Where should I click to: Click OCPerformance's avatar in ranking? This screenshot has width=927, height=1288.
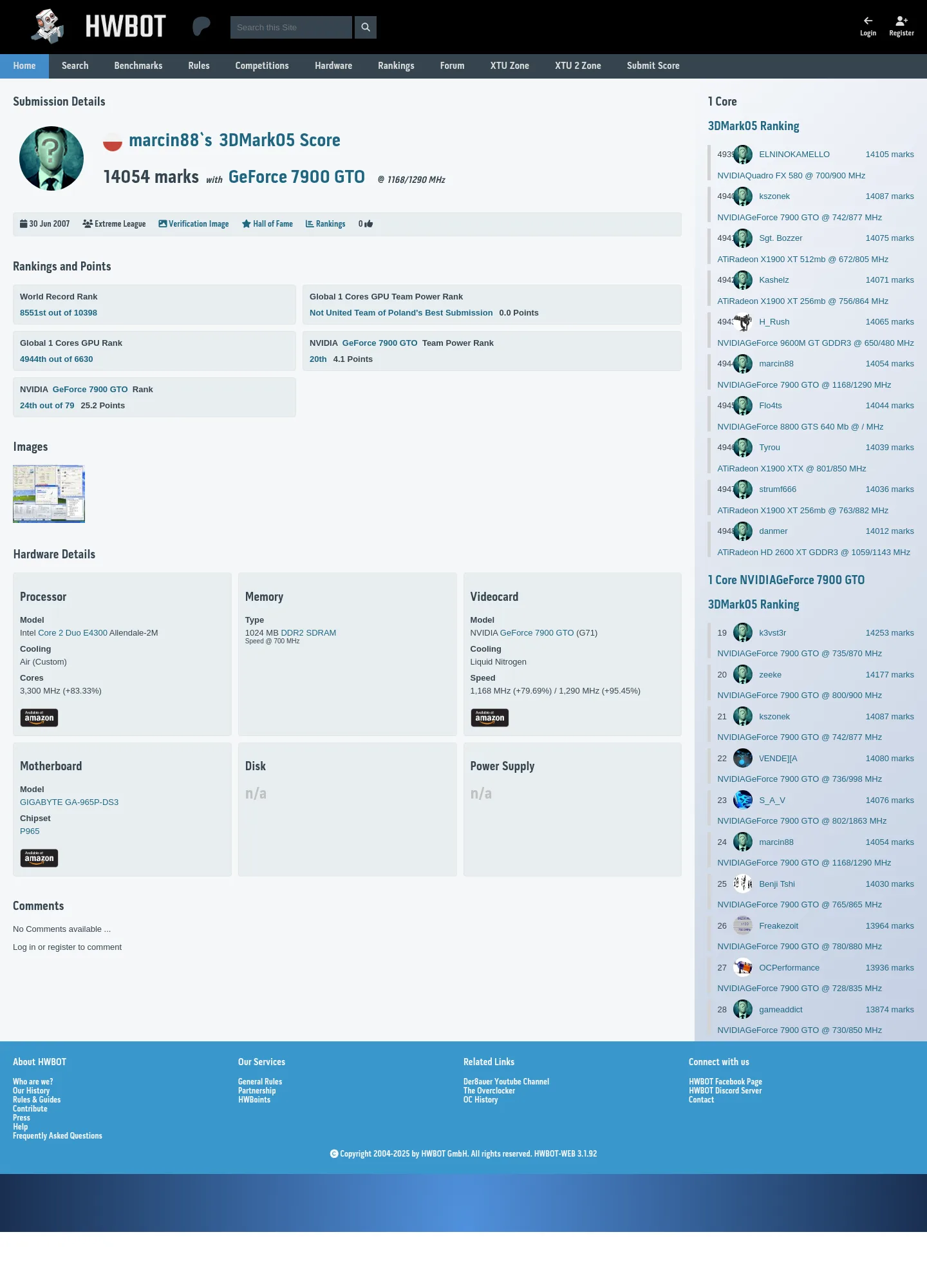tap(743, 968)
